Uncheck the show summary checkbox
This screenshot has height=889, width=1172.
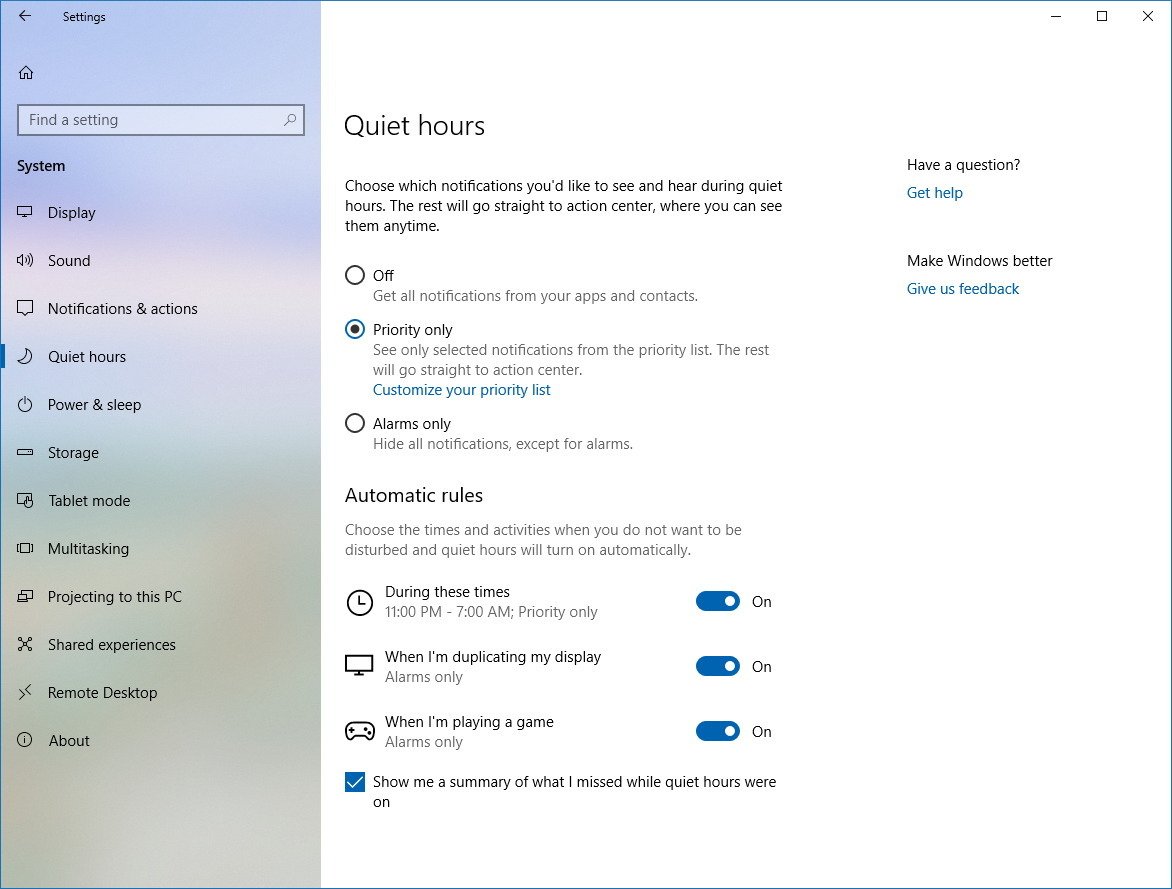(355, 782)
